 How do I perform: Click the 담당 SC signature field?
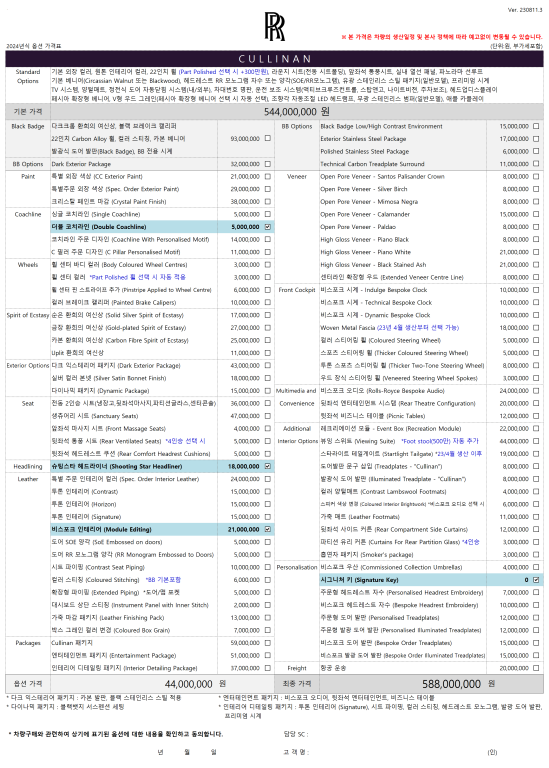(x=296, y=734)
